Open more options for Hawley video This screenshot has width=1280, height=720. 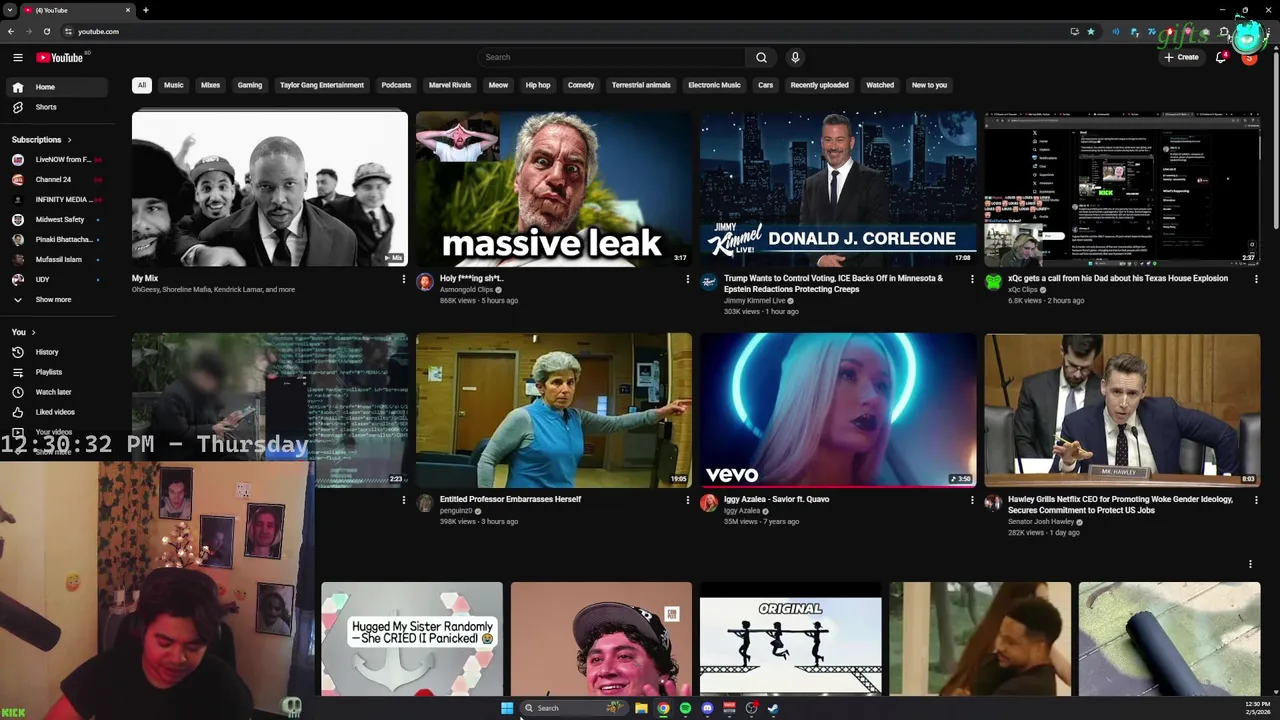tap(1256, 500)
